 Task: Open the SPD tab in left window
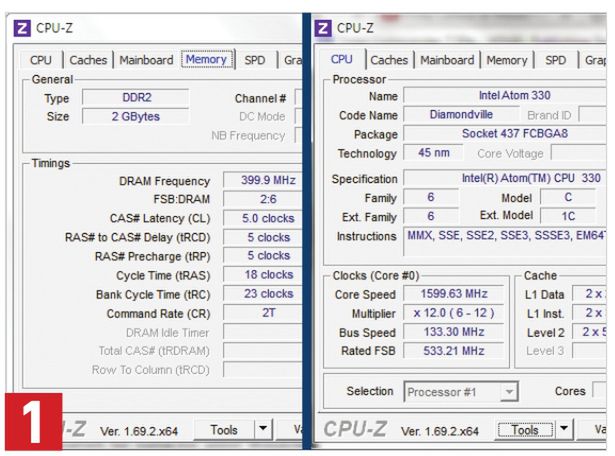coord(255,60)
